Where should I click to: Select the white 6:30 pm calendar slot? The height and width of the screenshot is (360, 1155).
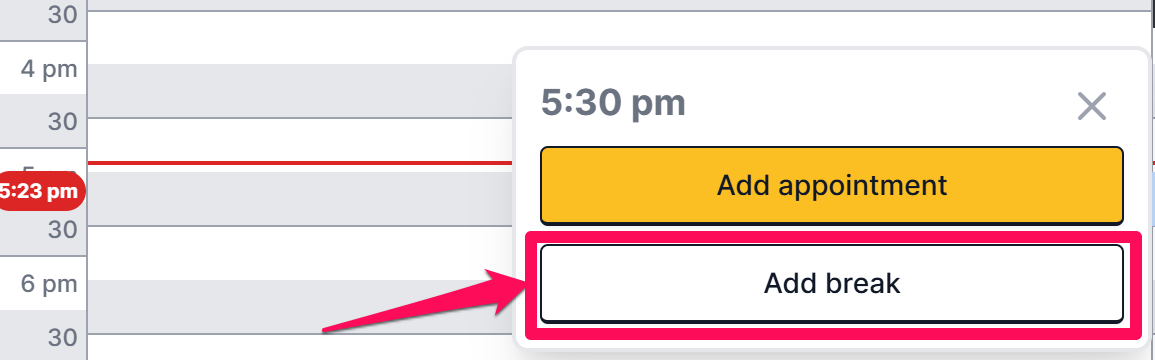(300, 347)
